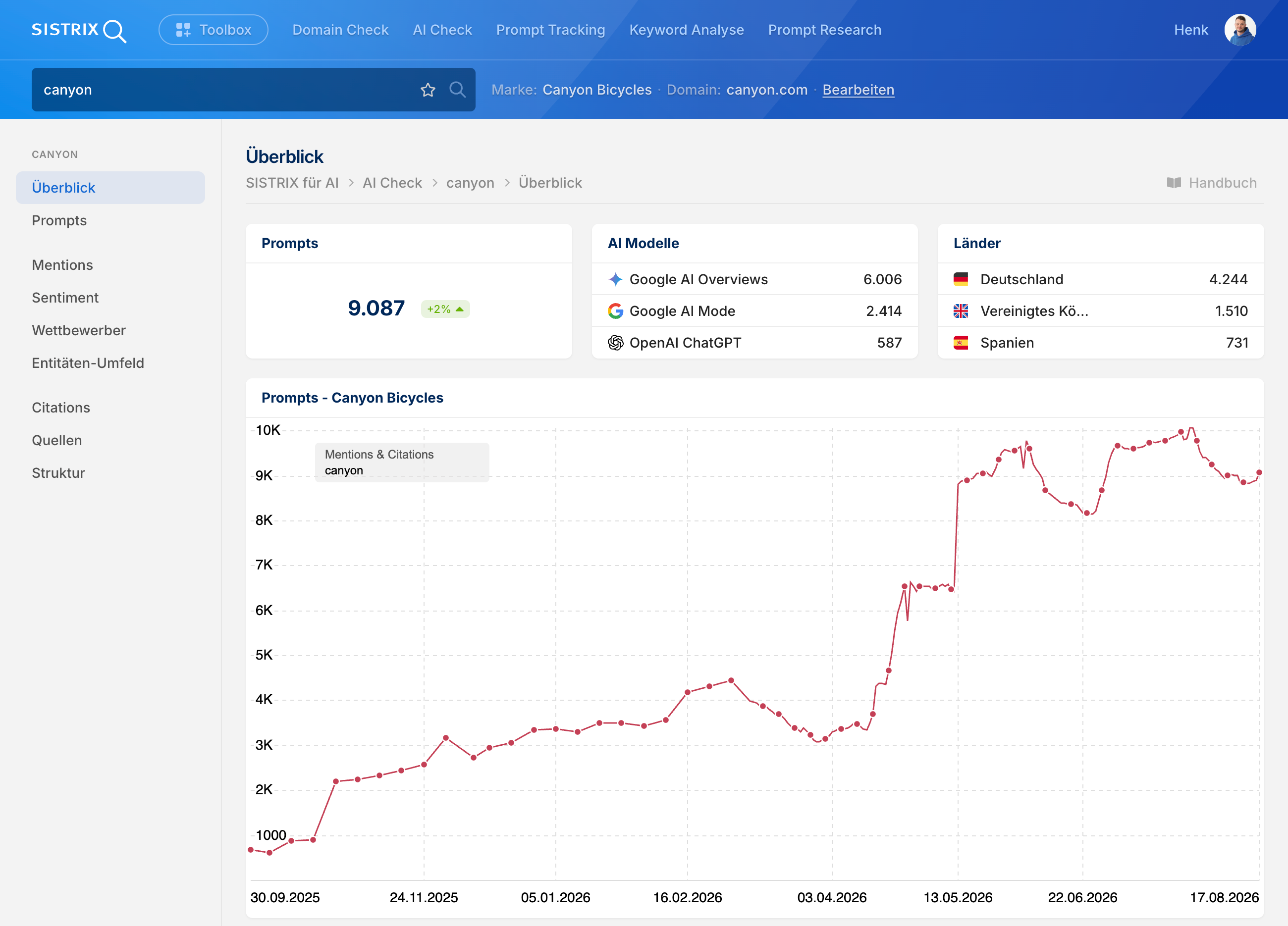This screenshot has height=926, width=1288.
Task: Click the Henk user name
Action: (x=1191, y=30)
